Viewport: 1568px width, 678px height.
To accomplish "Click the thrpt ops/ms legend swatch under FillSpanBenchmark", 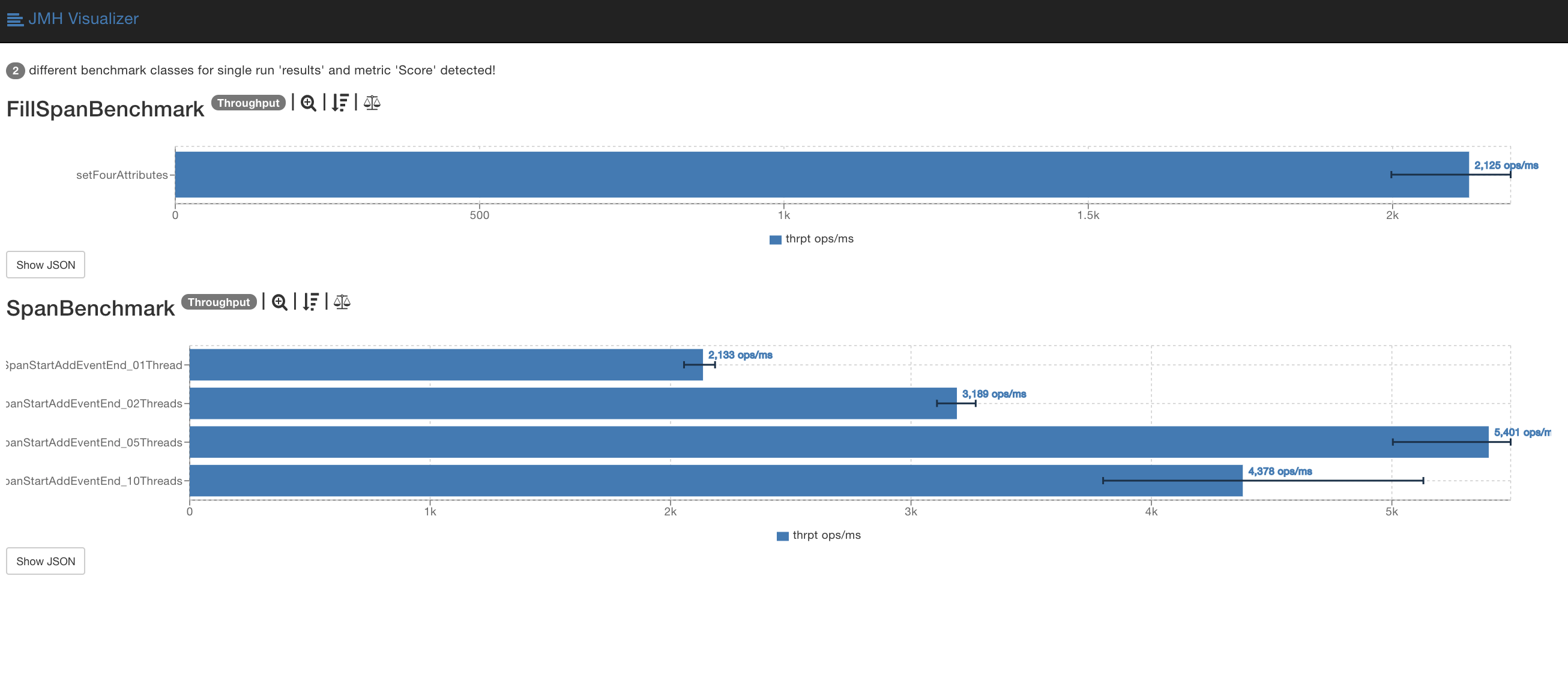I will 775,239.
